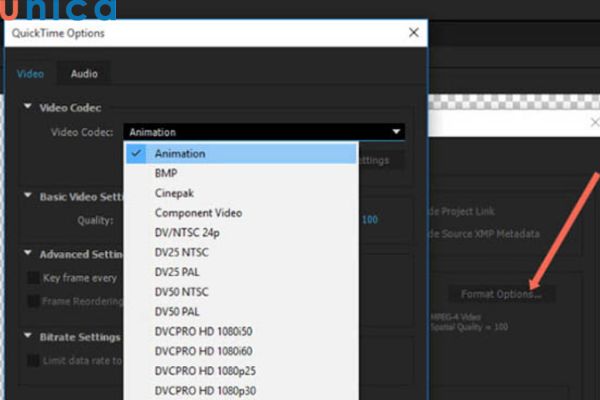
Task: Enable Limit data rate to checkbox
Action: tap(33, 361)
